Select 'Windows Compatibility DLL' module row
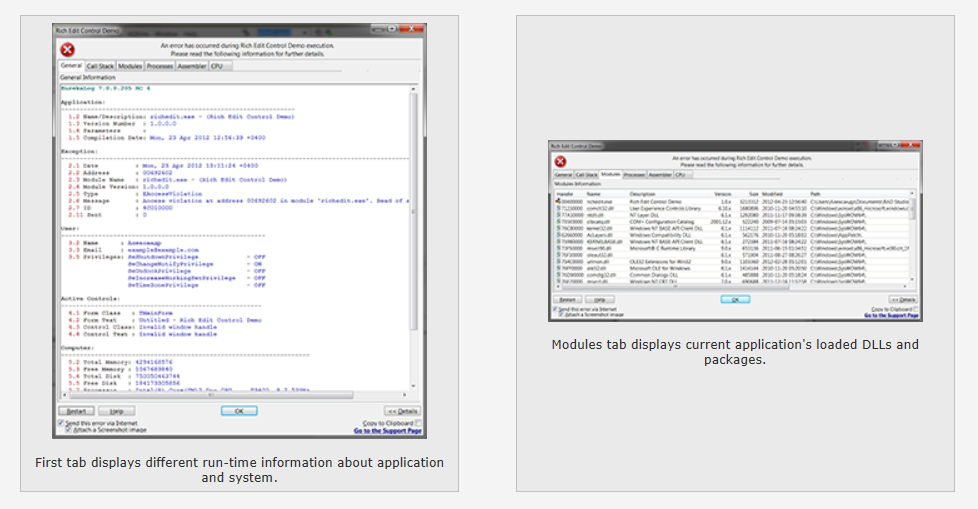978x509 pixels. 732,235
